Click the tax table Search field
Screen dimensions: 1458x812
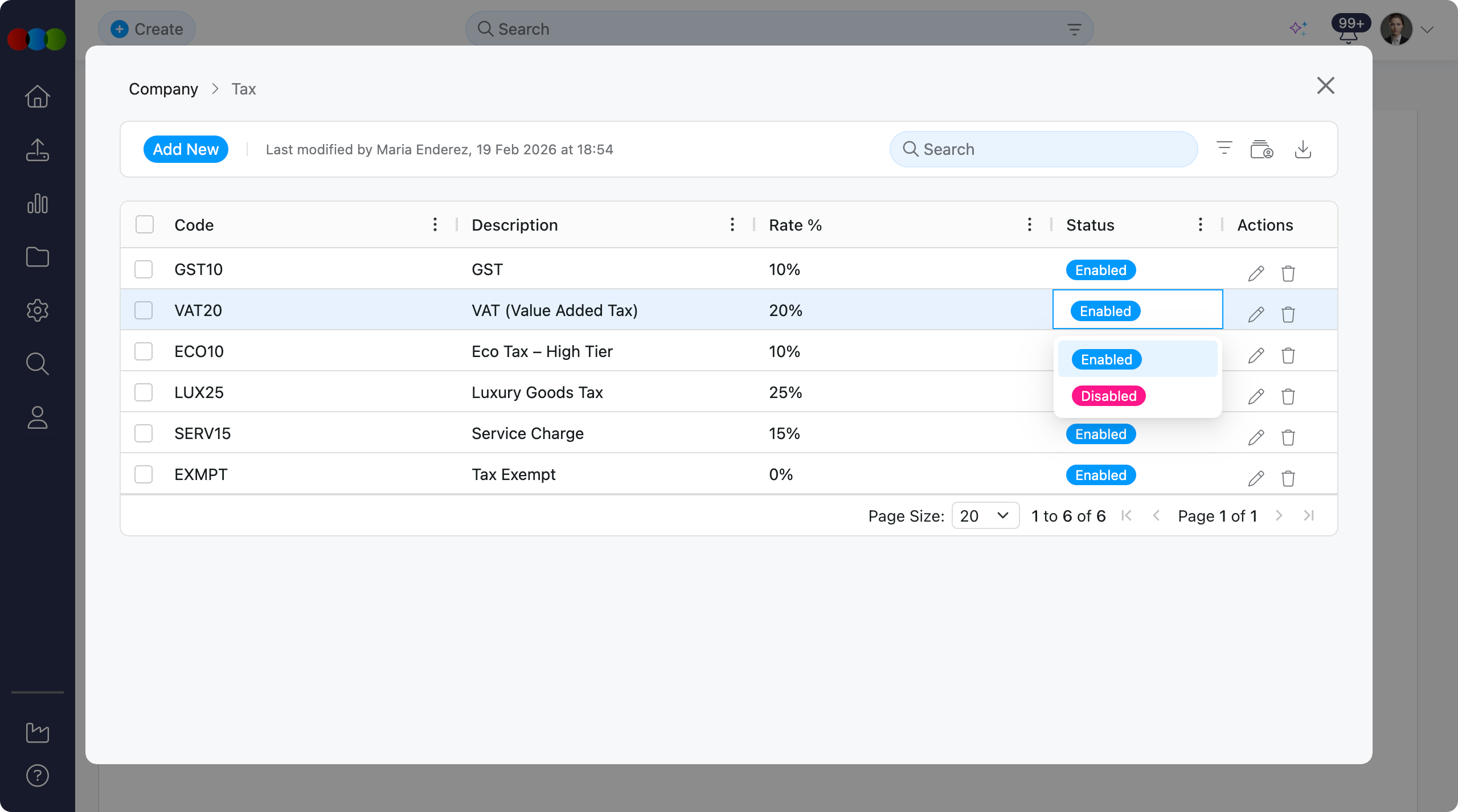(x=1043, y=149)
